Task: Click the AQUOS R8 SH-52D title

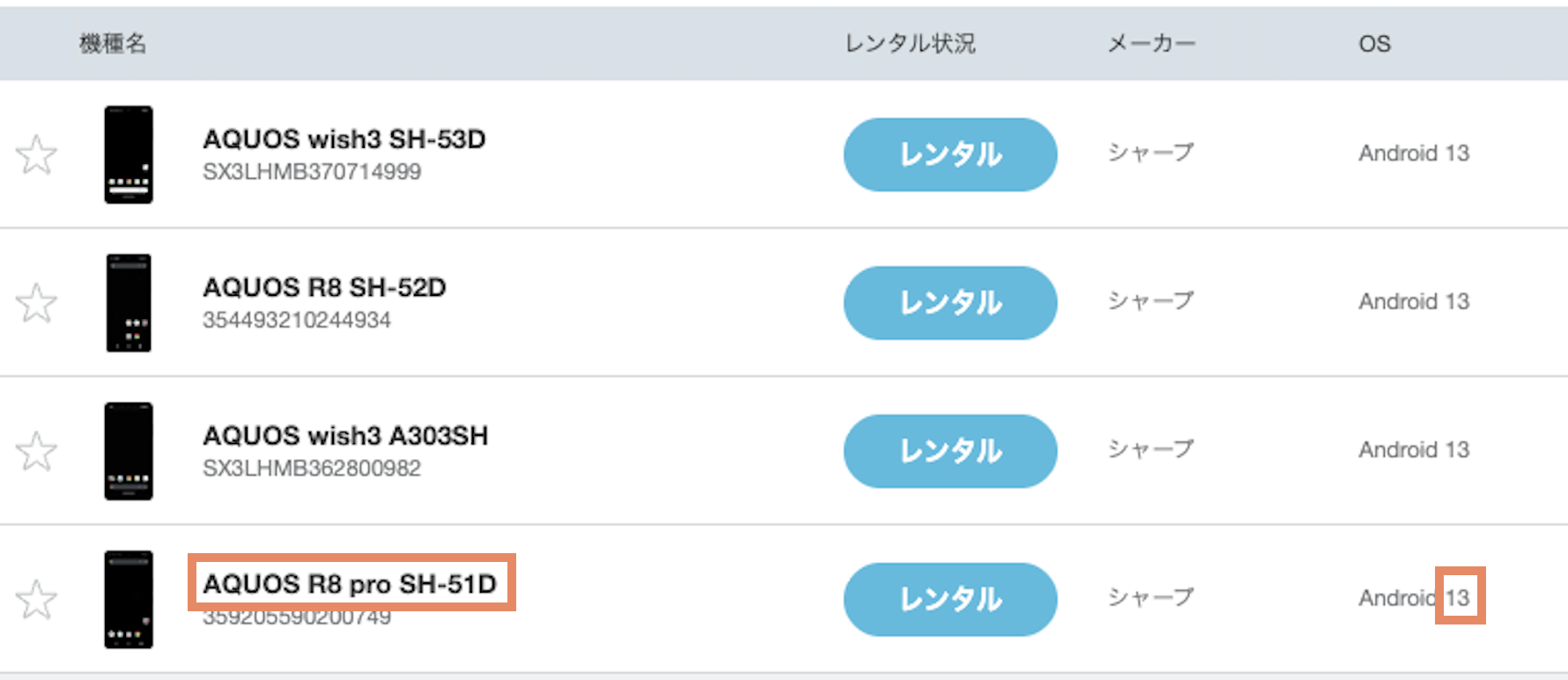Action: pos(324,287)
